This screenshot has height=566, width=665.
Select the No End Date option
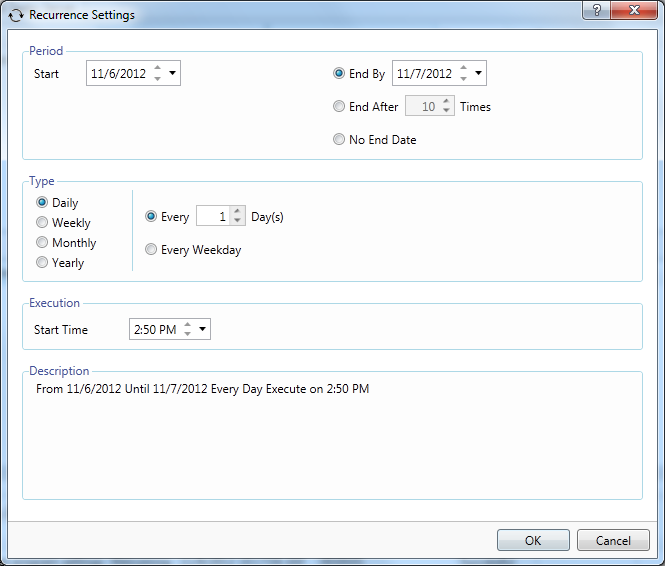[x=340, y=140]
